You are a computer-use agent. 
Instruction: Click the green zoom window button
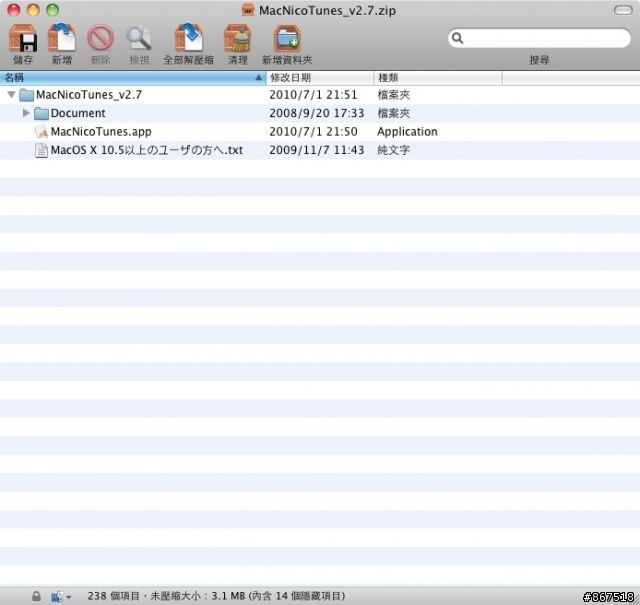[53, 10]
